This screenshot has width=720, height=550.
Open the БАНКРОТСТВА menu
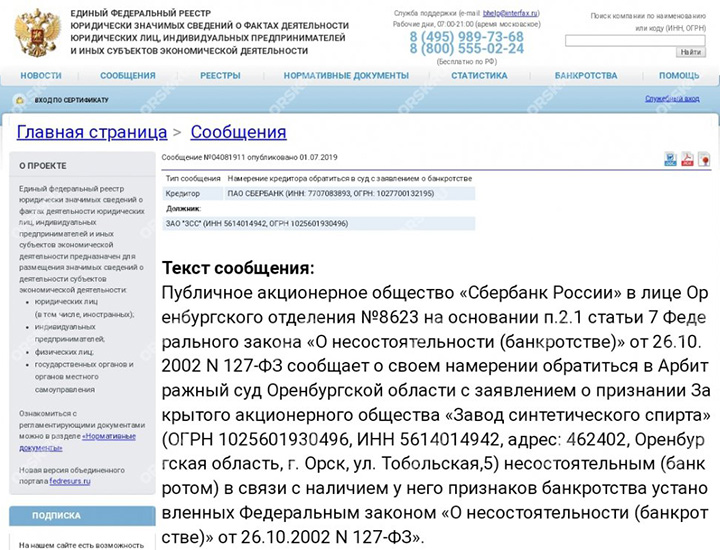[586, 76]
